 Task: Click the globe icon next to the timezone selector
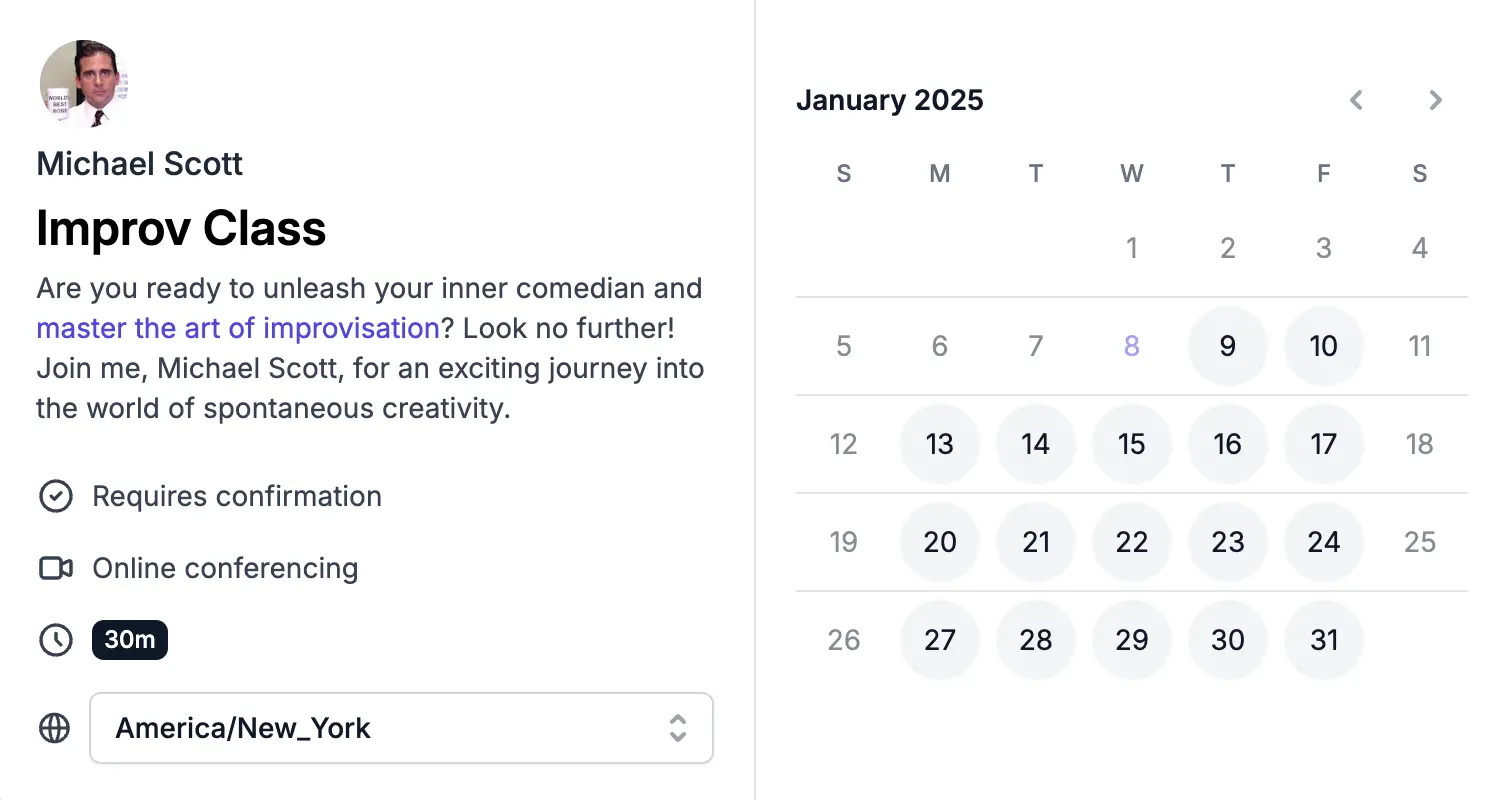[x=55, y=728]
